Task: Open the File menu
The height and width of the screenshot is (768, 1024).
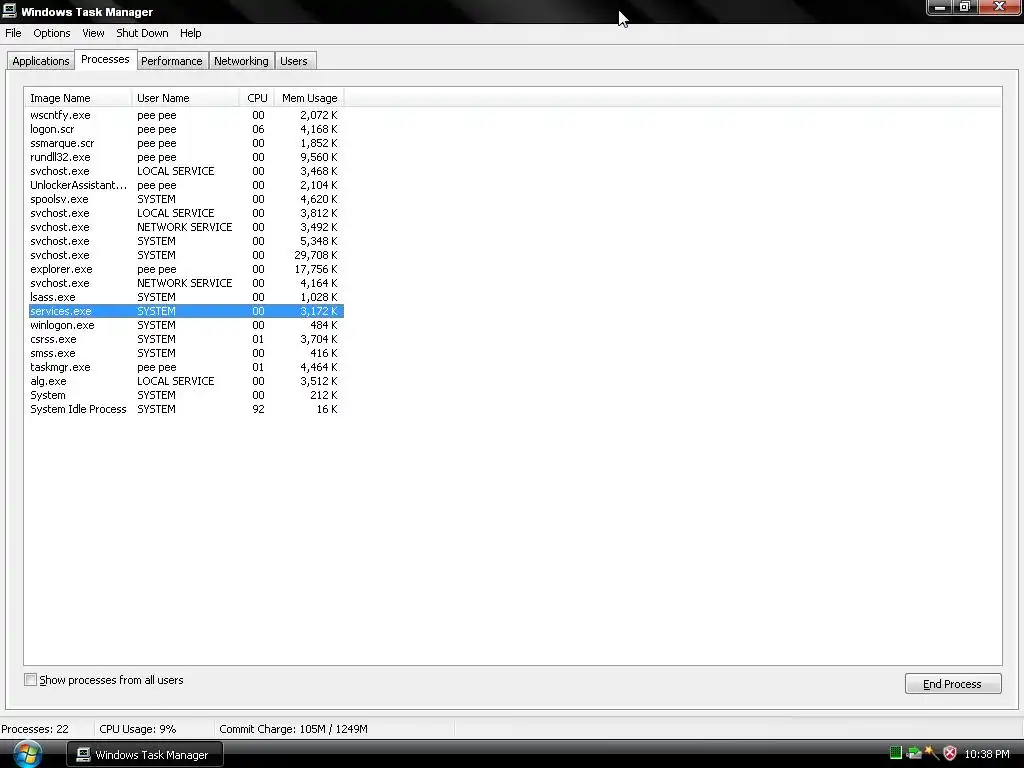Action: pyautogui.click(x=13, y=33)
